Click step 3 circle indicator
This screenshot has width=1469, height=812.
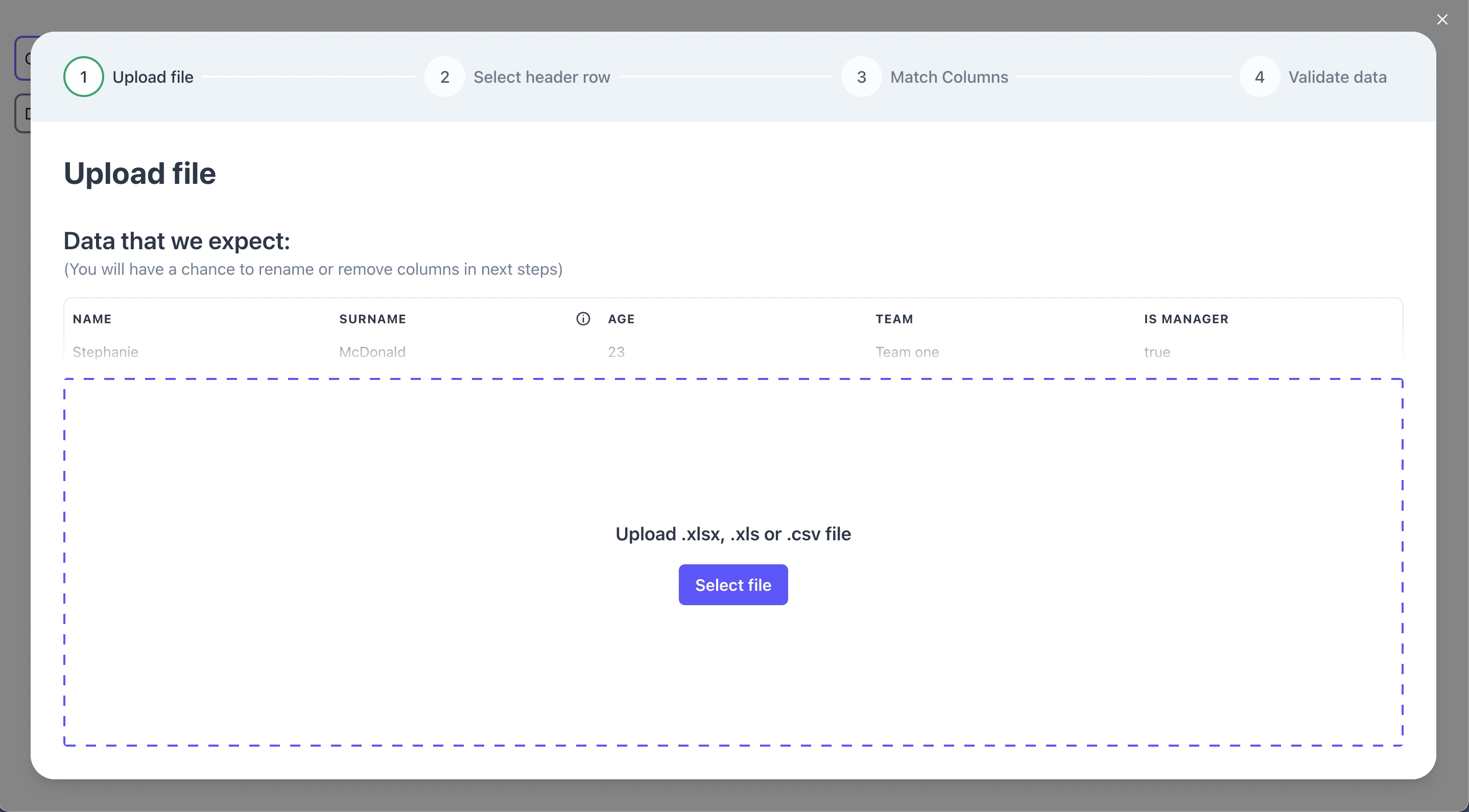(862, 77)
